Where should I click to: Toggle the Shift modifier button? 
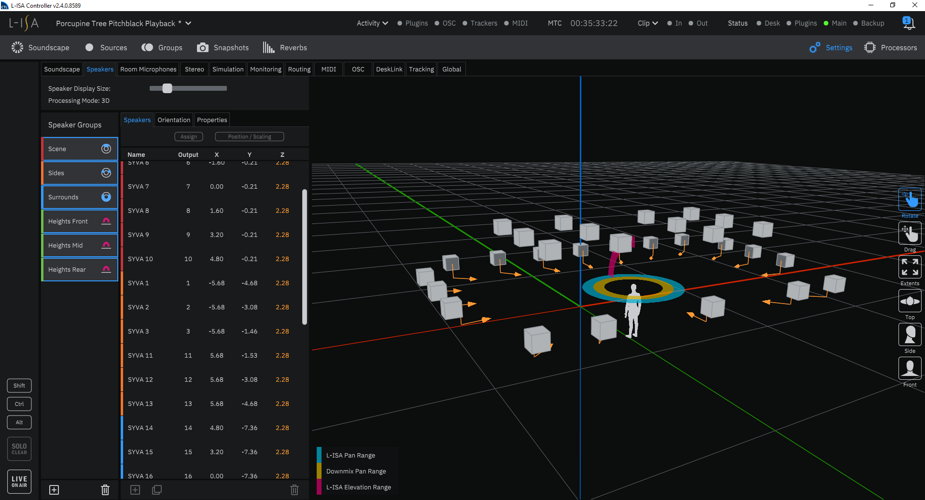[19, 386]
